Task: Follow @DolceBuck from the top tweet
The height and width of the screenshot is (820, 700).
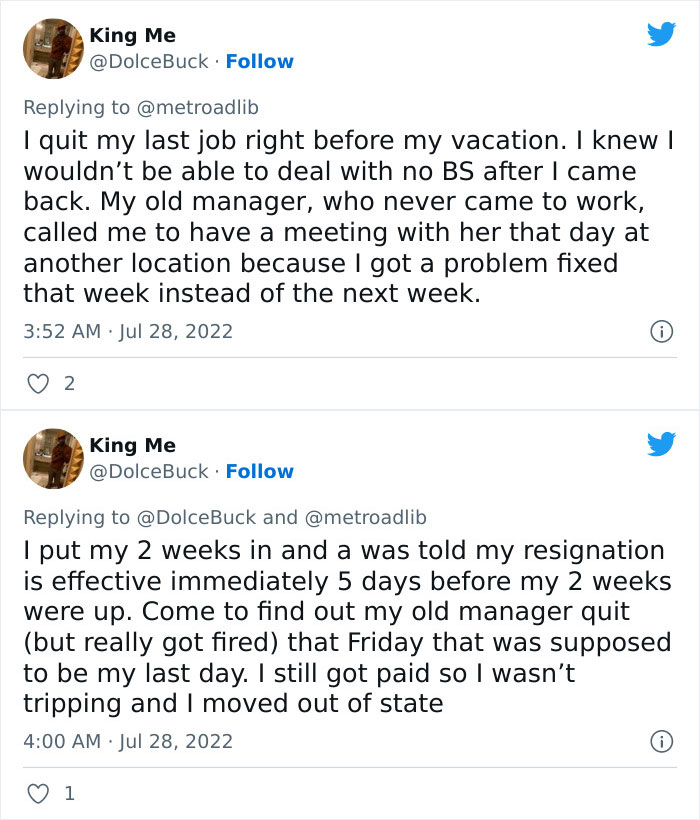Action: (260, 61)
